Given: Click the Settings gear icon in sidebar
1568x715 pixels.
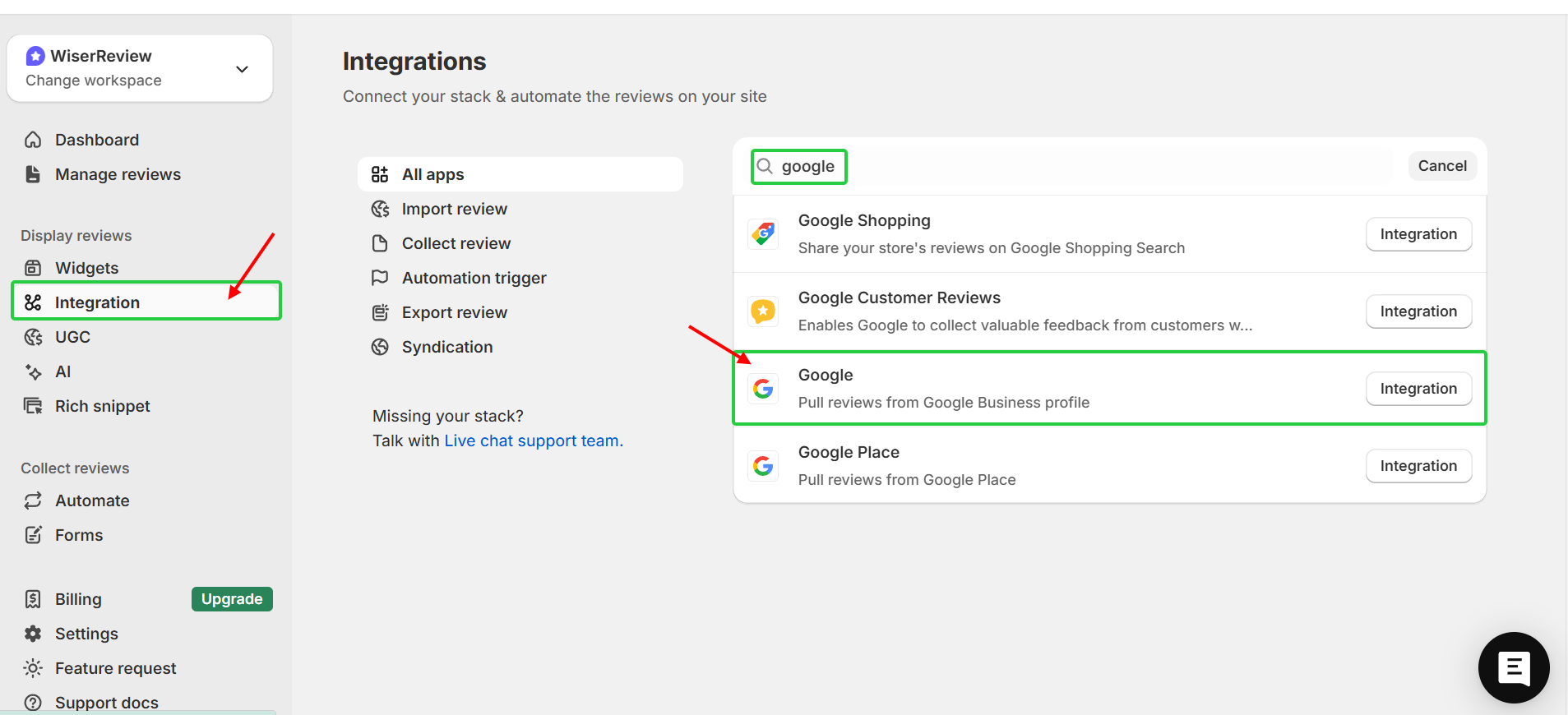Looking at the screenshot, I should (x=33, y=634).
